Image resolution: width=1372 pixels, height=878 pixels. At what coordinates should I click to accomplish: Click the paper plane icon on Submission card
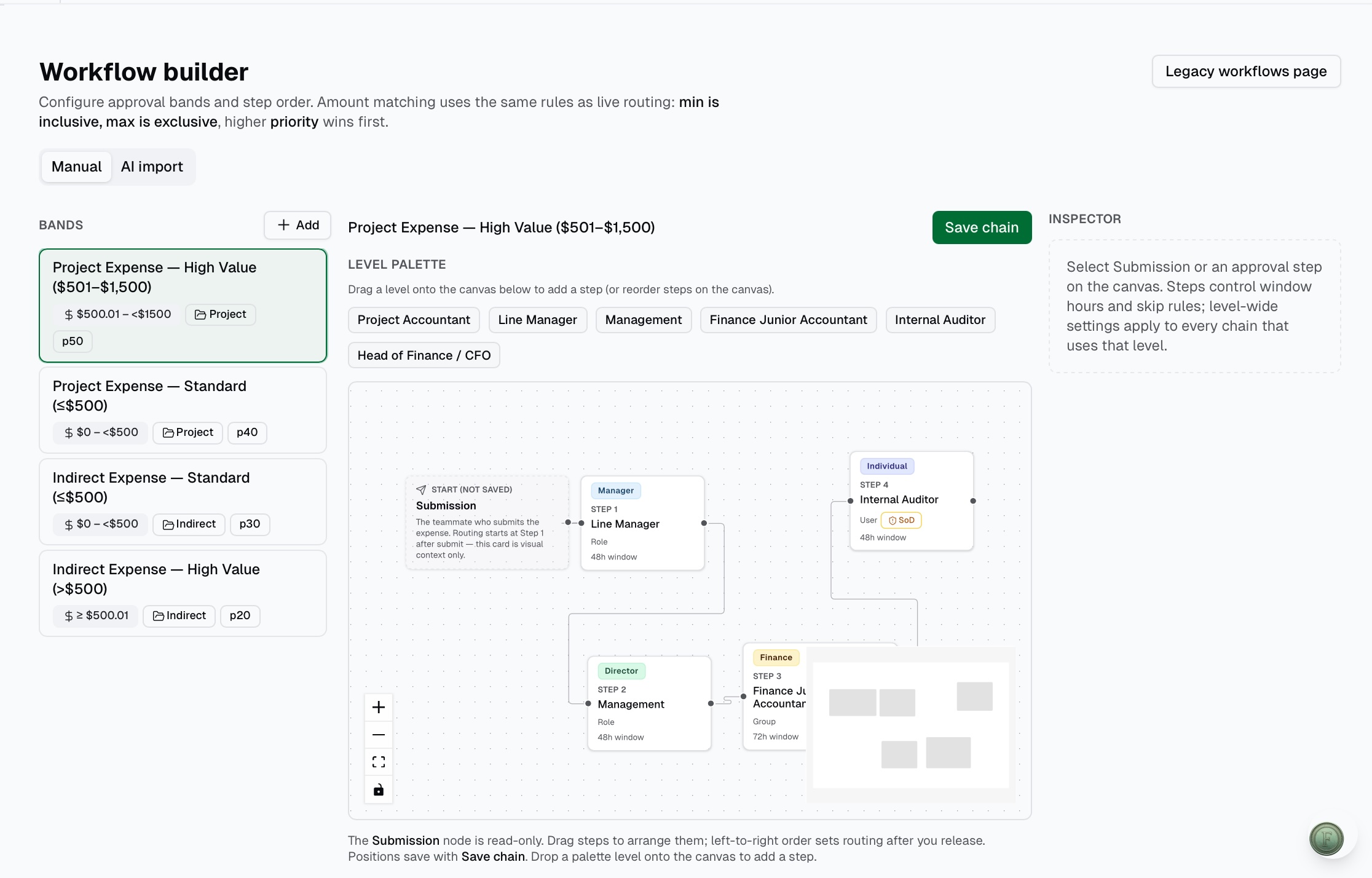(421, 489)
